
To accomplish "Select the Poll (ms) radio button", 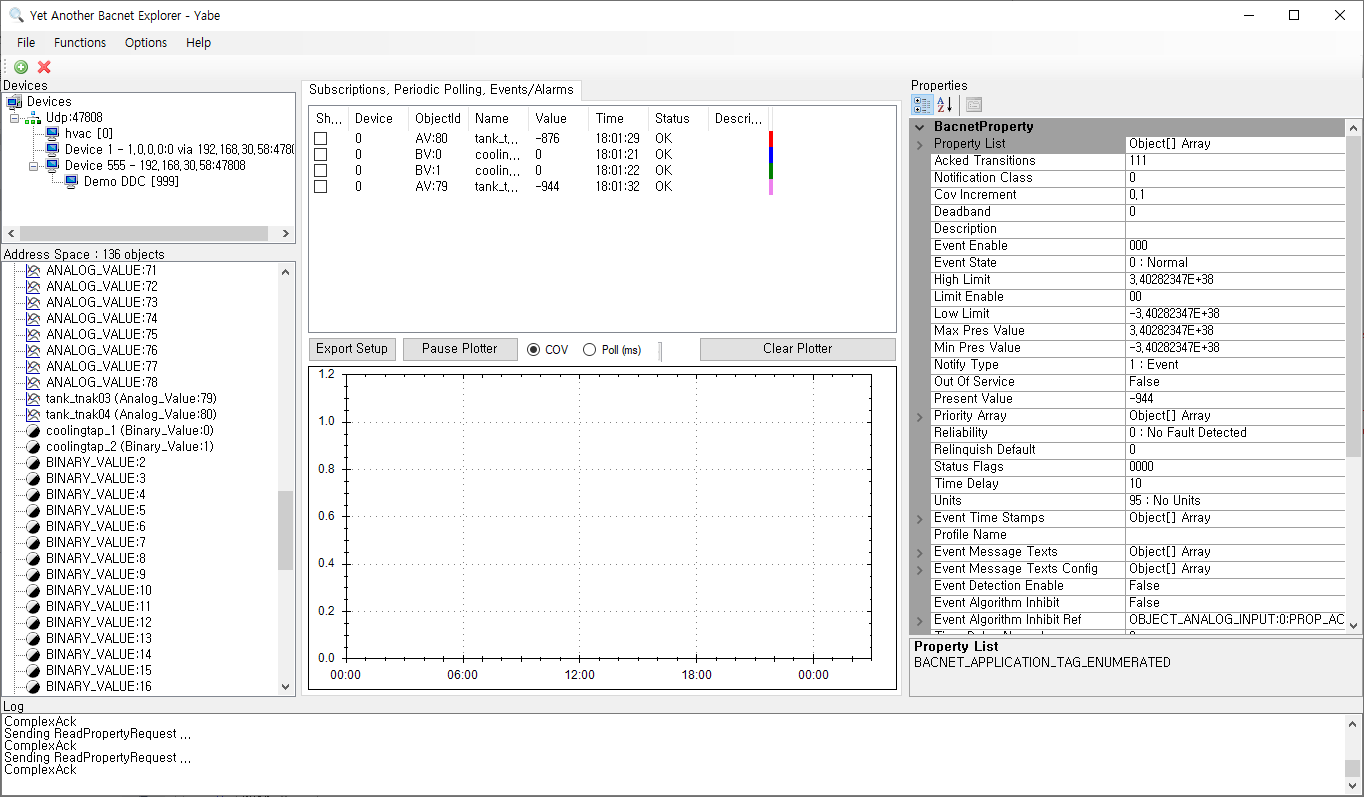I will pos(590,350).
